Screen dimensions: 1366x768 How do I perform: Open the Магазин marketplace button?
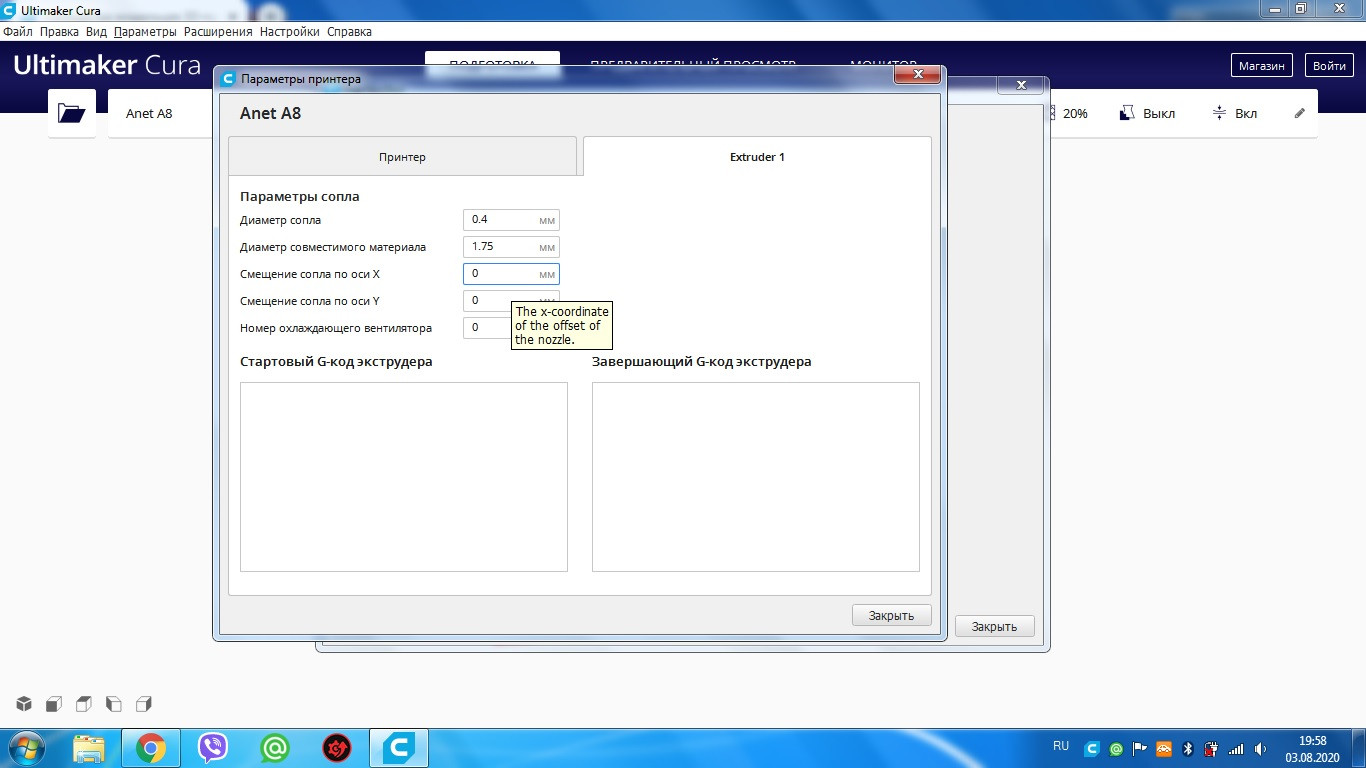coord(1261,65)
